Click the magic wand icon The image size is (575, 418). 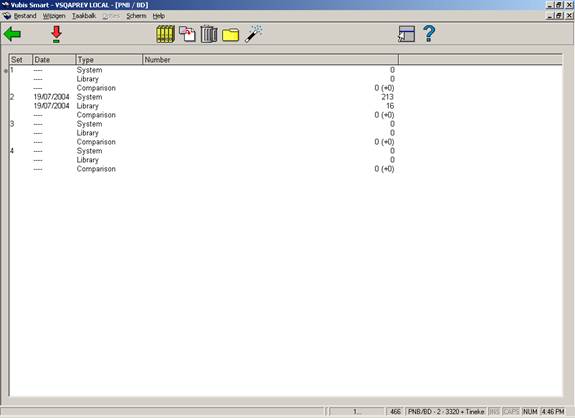(253, 34)
